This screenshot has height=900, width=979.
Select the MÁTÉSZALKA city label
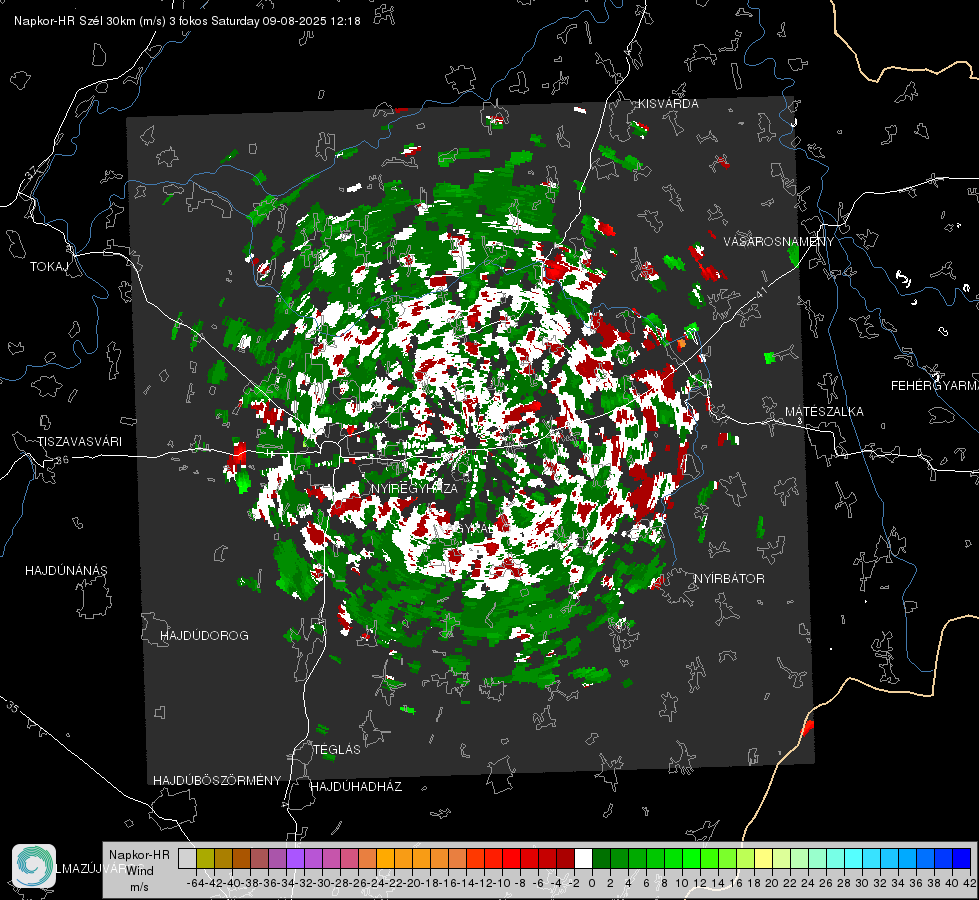click(824, 412)
